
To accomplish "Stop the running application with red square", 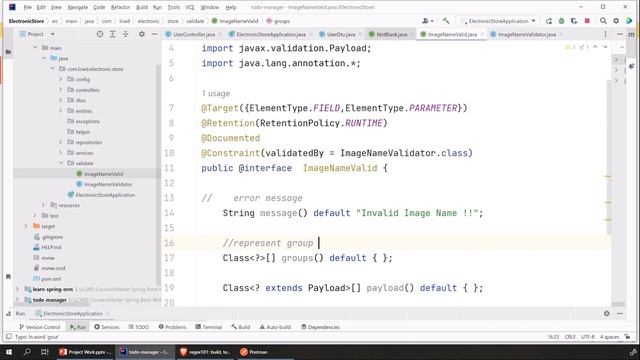I will [587, 21].
